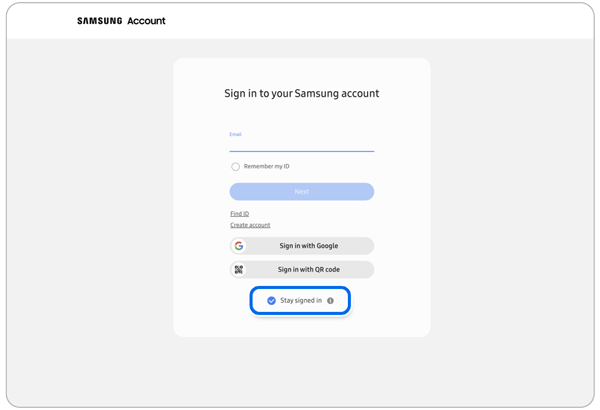This screenshot has width=600, height=410.
Task: Click the Remember my ID label text
Action: [x=266, y=167]
